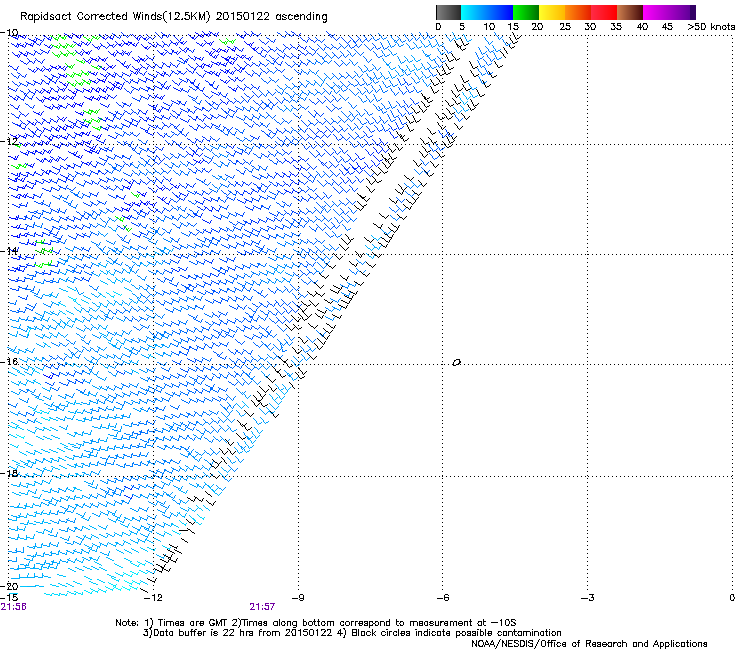The height and width of the screenshot is (650, 740).
Task: Click the gray 0-5 knots color segment
Action: [x=448, y=12]
